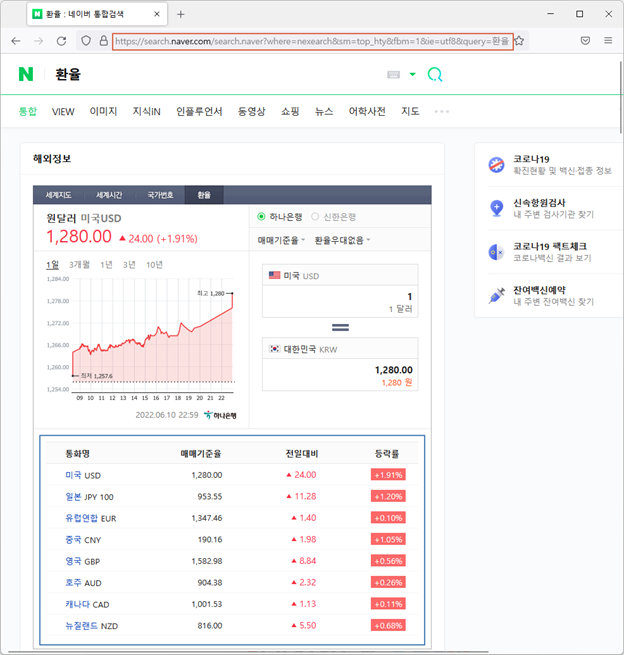The image size is (624, 655).
Task: Click the browser address bar URL
Action: click(x=312, y=41)
